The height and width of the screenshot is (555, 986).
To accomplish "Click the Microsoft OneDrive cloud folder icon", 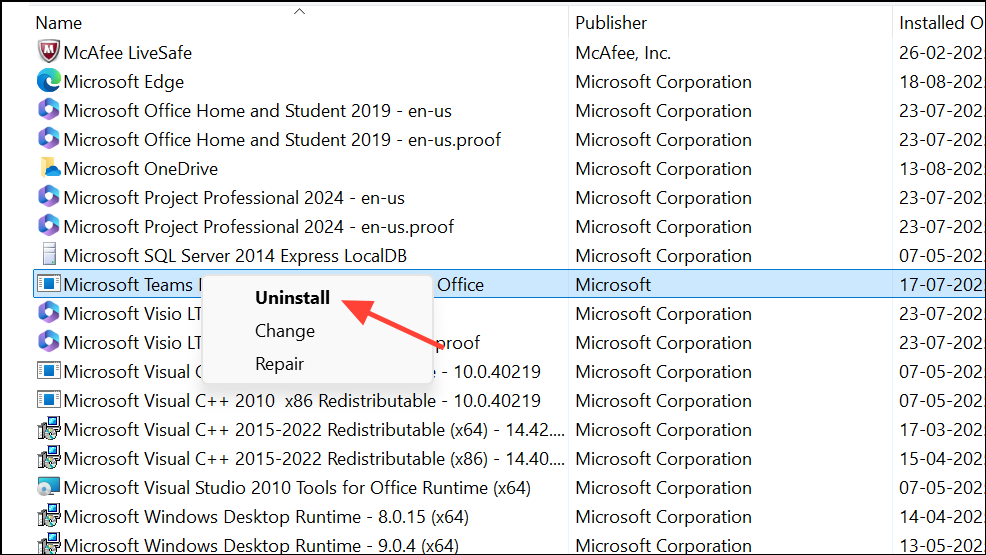I will pos(48,168).
